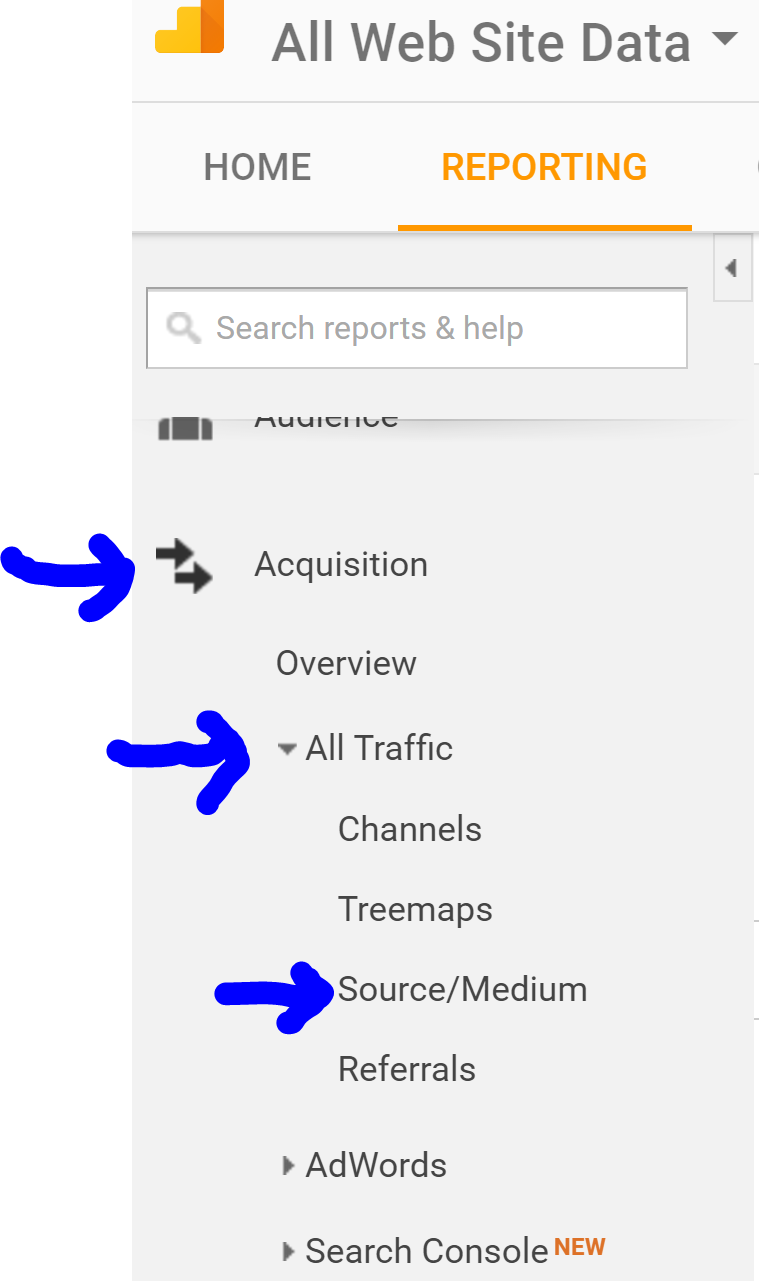The height and width of the screenshot is (1281, 759).
Task: Collapse the All Traffic section
Action: [288, 748]
